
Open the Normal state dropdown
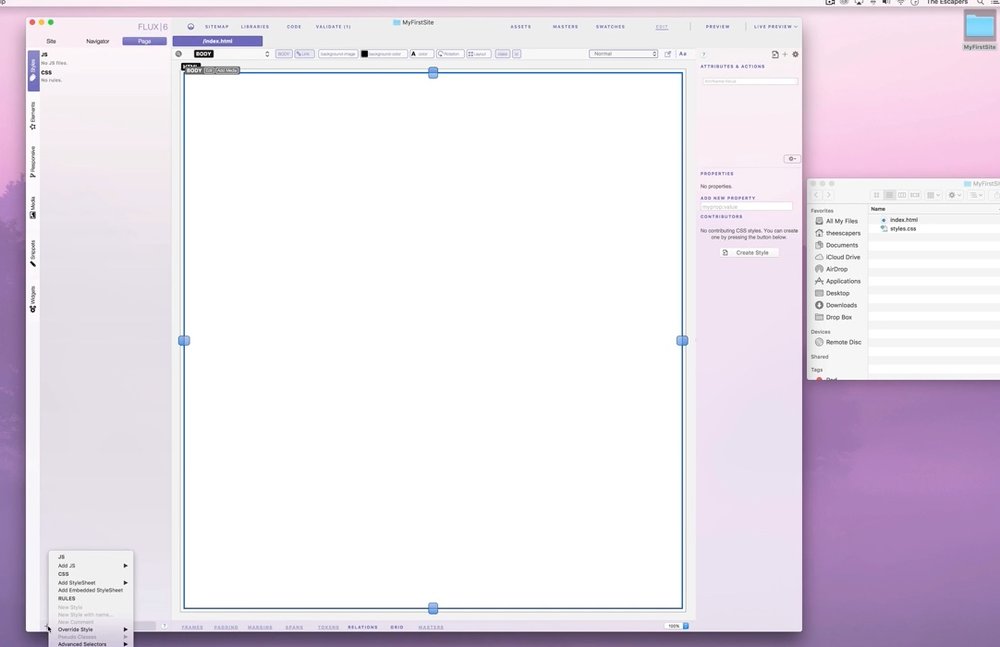tap(623, 54)
